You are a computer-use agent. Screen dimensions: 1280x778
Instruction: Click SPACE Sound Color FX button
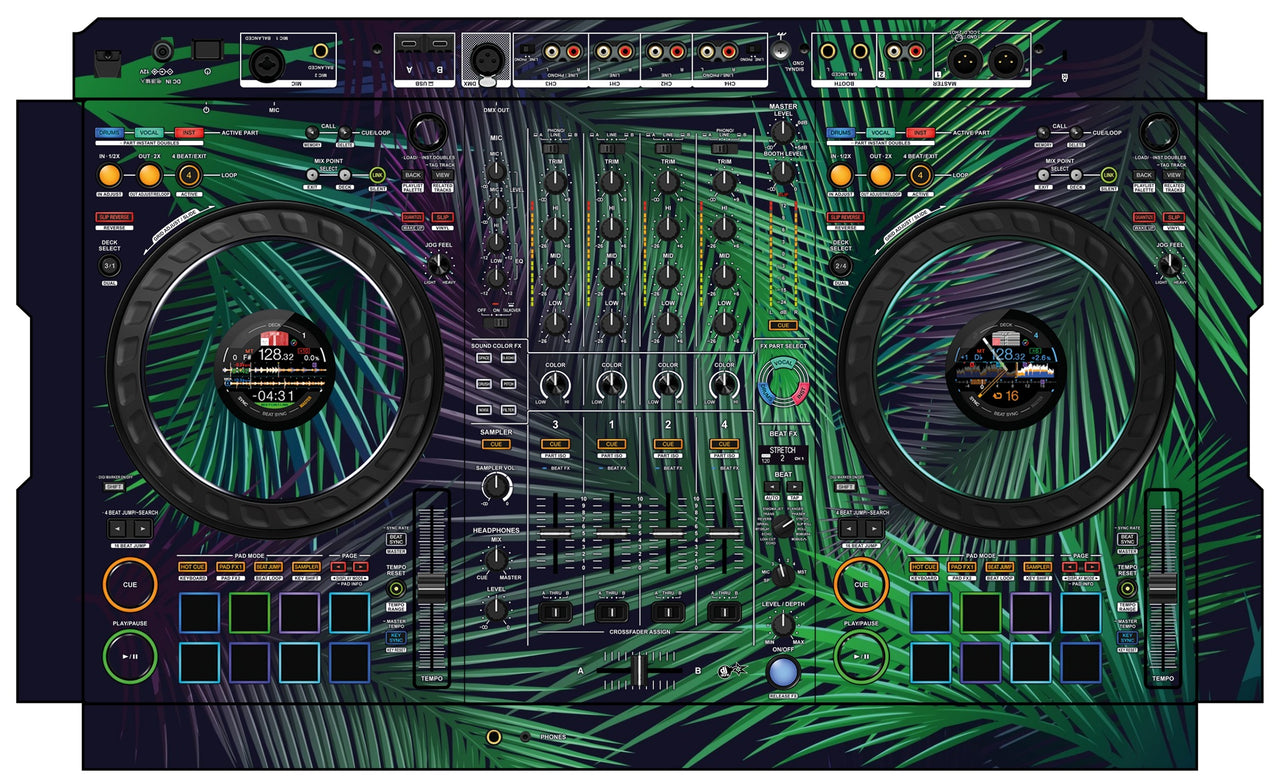[484, 357]
